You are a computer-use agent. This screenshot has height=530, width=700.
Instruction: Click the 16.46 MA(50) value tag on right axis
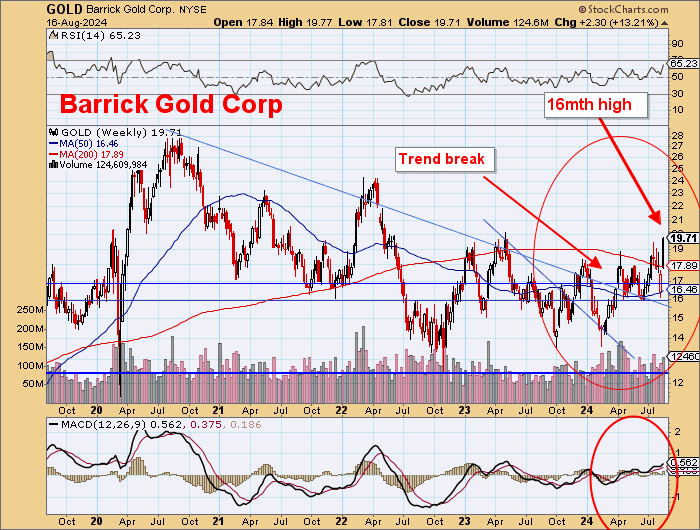(x=683, y=289)
